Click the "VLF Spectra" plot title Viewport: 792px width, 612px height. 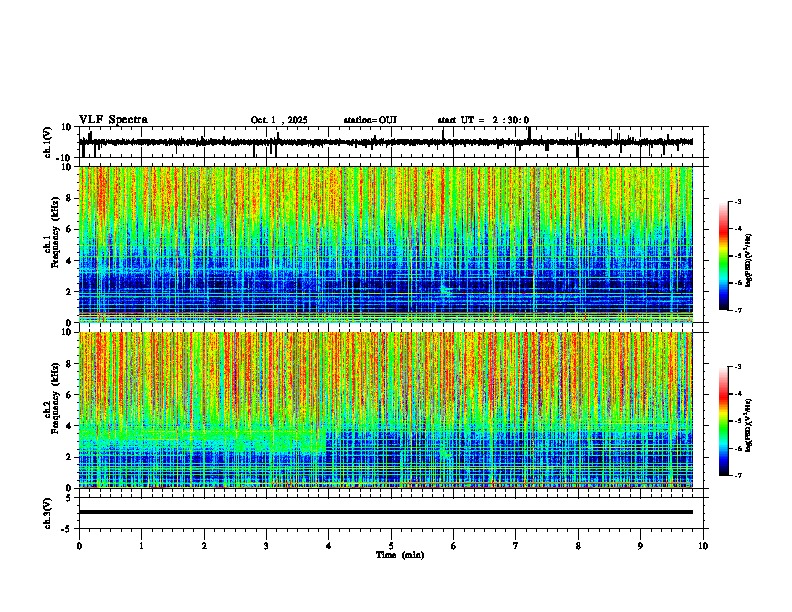(x=113, y=120)
